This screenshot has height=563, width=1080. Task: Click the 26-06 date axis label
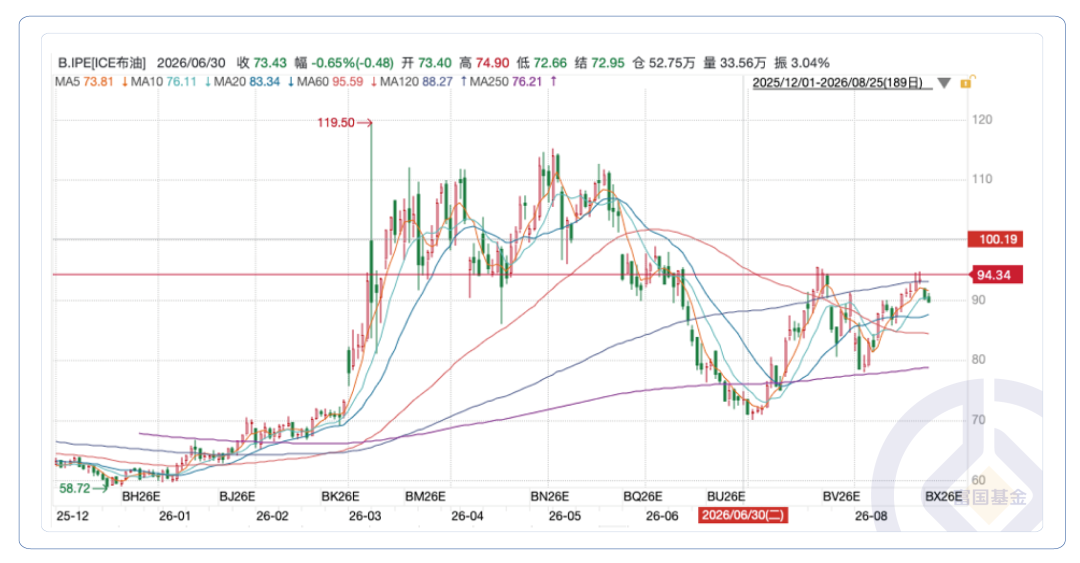tap(662, 515)
